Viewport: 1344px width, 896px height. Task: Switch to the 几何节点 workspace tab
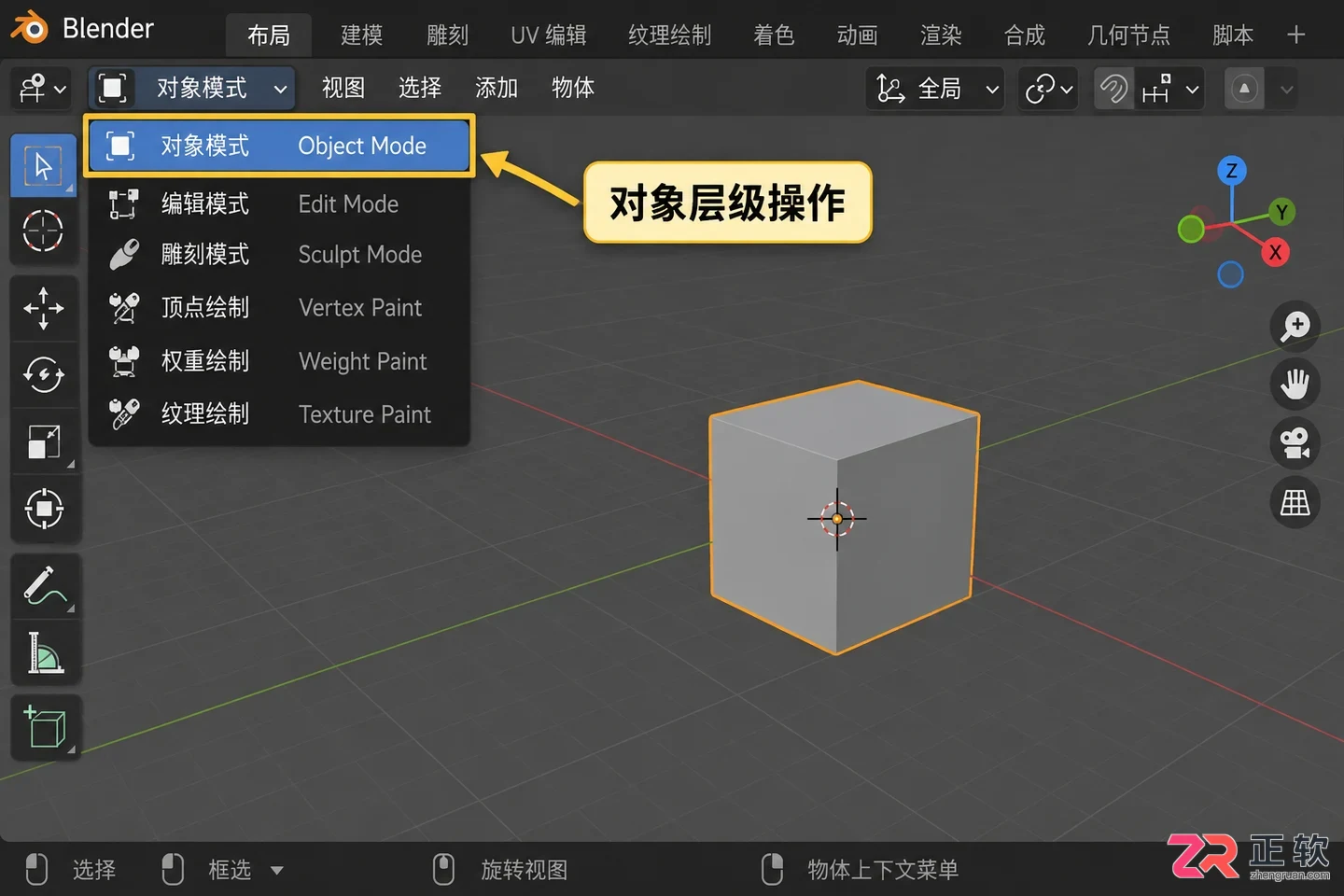1129,35
